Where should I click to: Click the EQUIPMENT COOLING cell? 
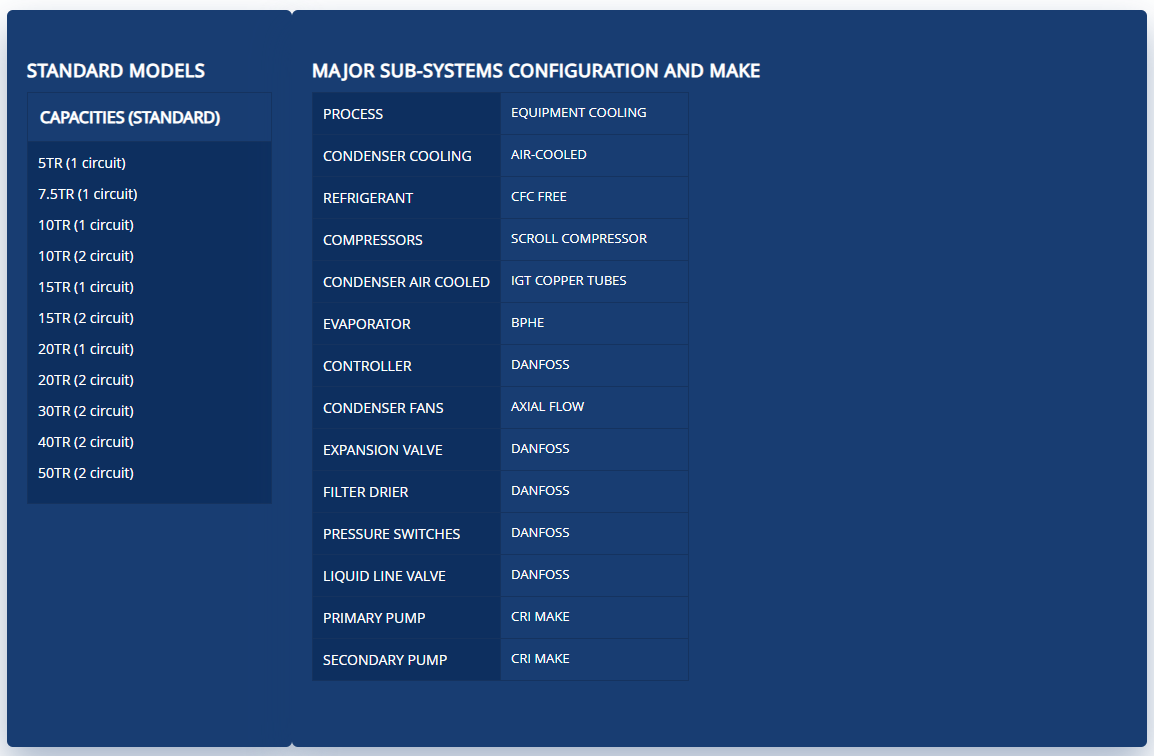(578, 113)
